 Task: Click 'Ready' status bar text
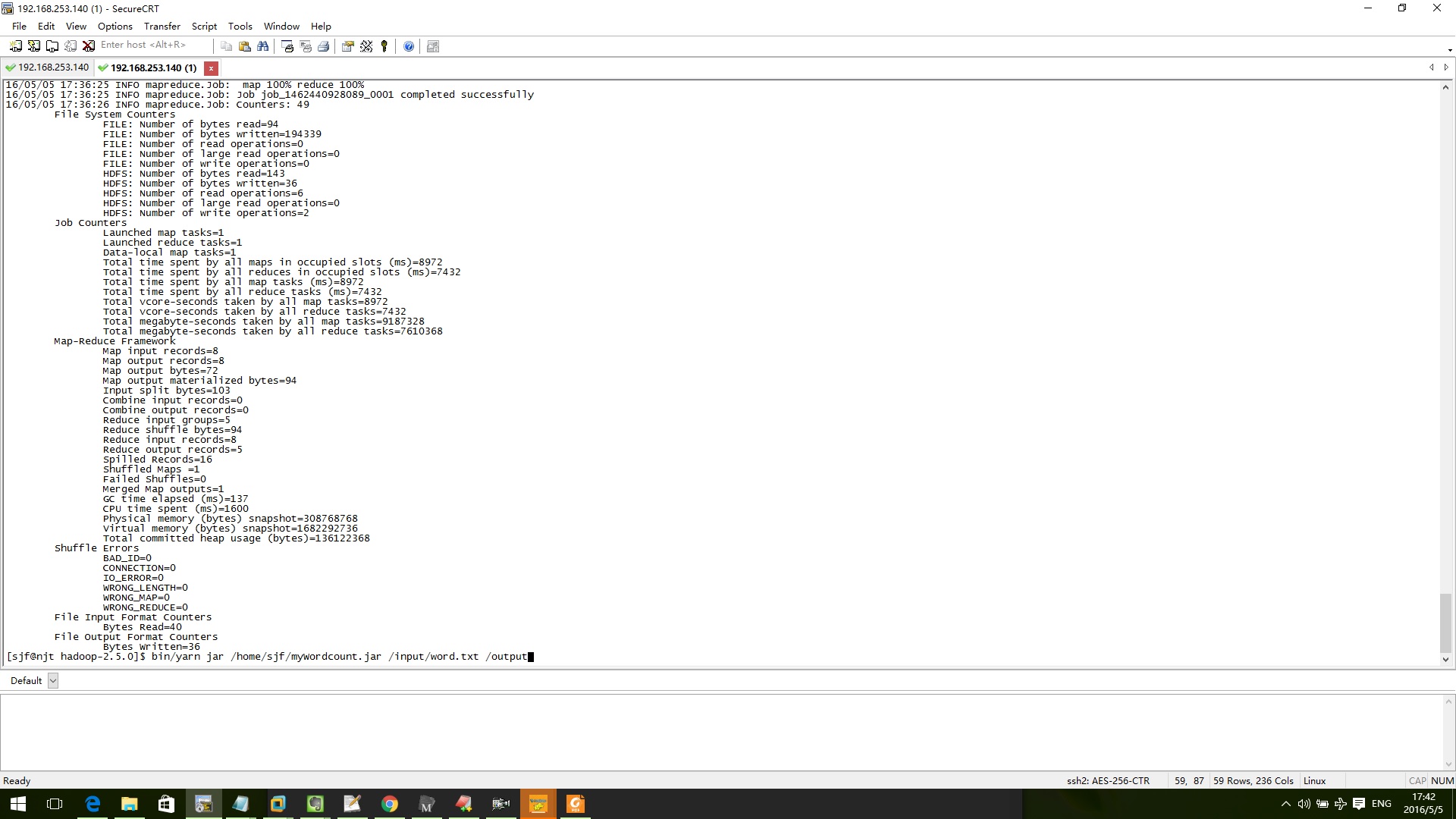pyautogui.click(x=17, y=780)
